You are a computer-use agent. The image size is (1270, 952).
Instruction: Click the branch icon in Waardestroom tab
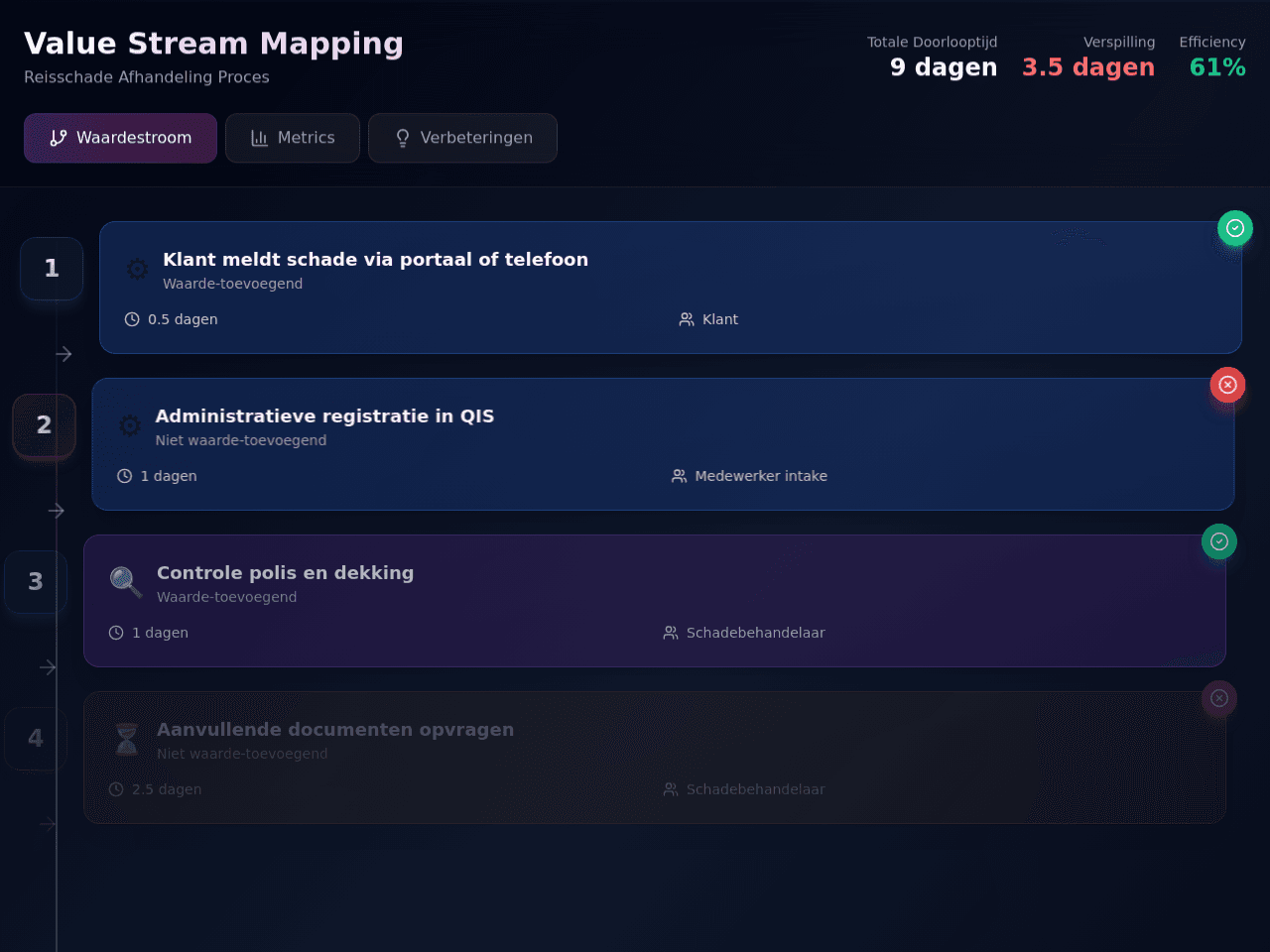point(59,138)
